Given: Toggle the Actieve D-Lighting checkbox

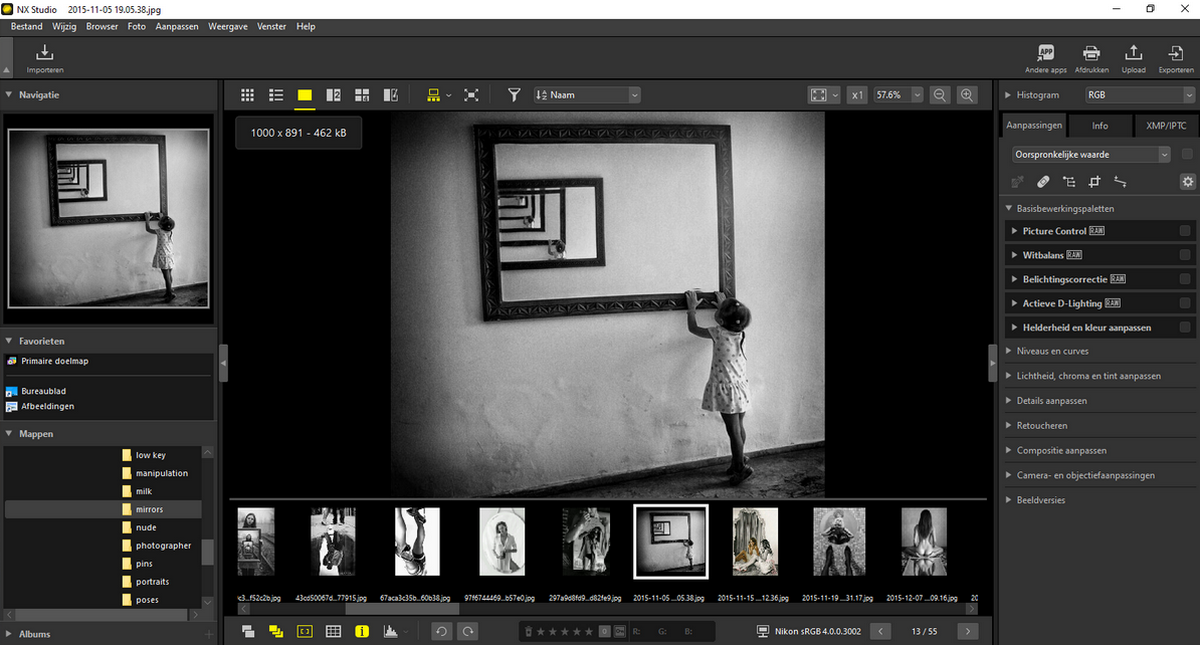Looking at the screenshot, I should pyautogui.click(x=1185, y=303).
